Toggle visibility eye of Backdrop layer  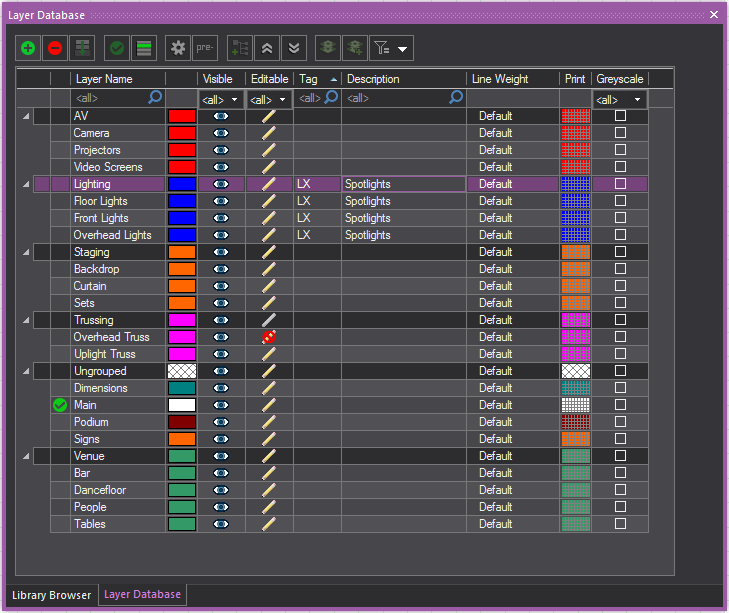pos(221,269)
